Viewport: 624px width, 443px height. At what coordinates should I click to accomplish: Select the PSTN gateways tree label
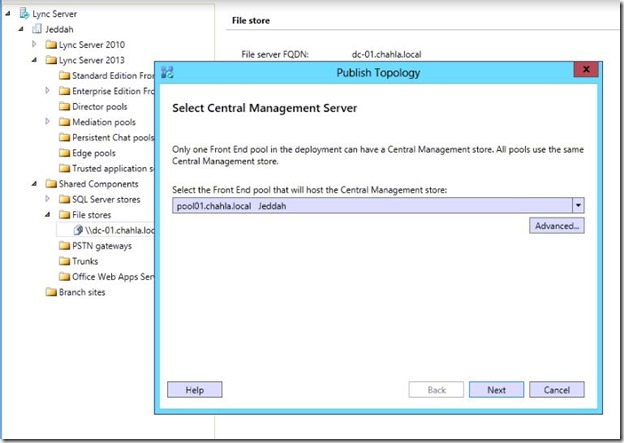point(102,246)
